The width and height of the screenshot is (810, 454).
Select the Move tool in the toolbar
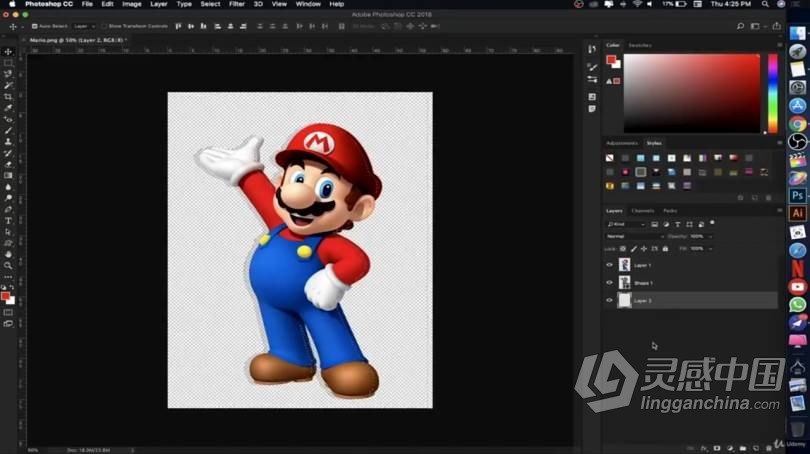(x=8, y=52)
